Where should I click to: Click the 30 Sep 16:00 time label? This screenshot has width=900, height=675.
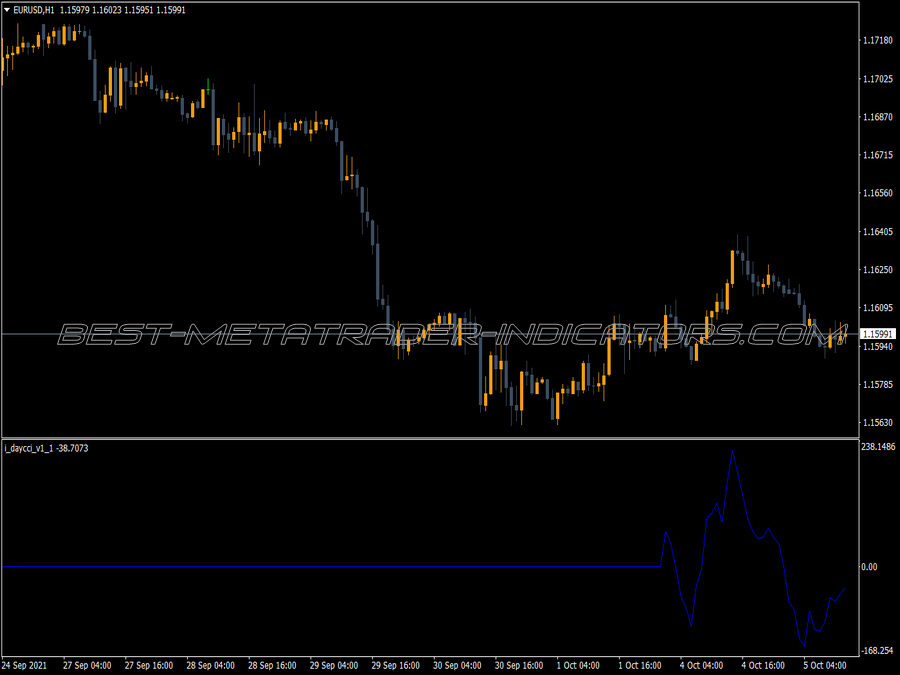coord(519,665)
